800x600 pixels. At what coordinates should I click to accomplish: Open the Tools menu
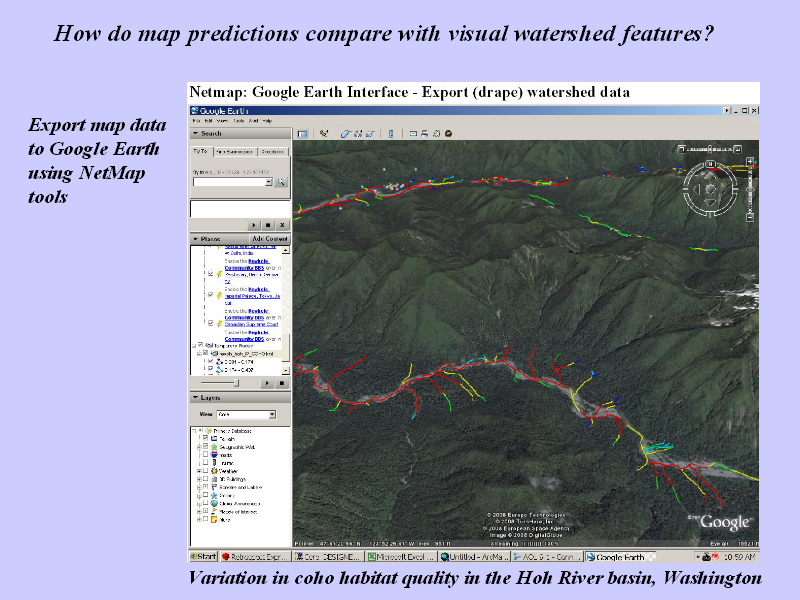coord(238,121)
